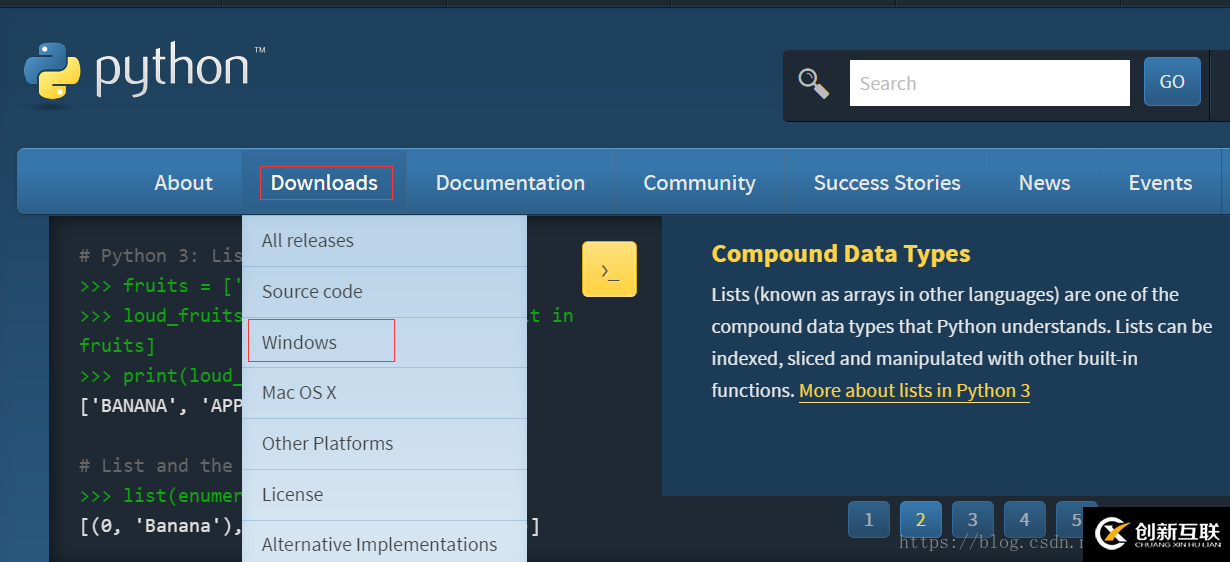Switch to slide 3 of carousel
The image size is (1230, 562).
tap(972, 520)
